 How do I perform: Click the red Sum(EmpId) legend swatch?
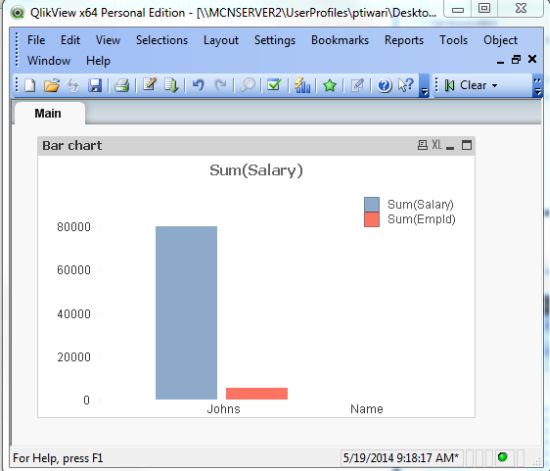(371, 219)
